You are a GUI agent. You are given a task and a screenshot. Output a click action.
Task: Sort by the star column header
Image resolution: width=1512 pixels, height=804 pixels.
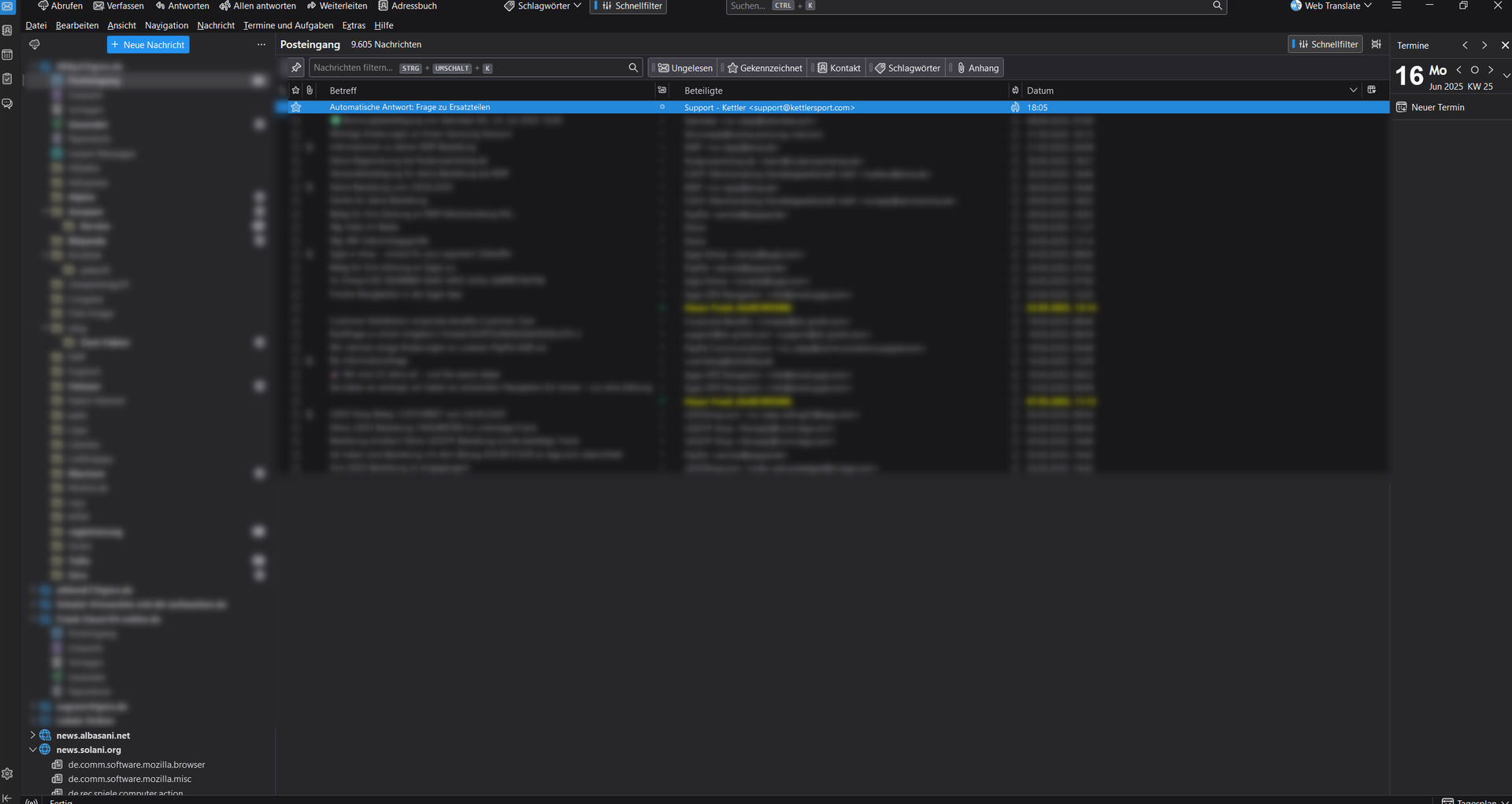tap(296, 90)
